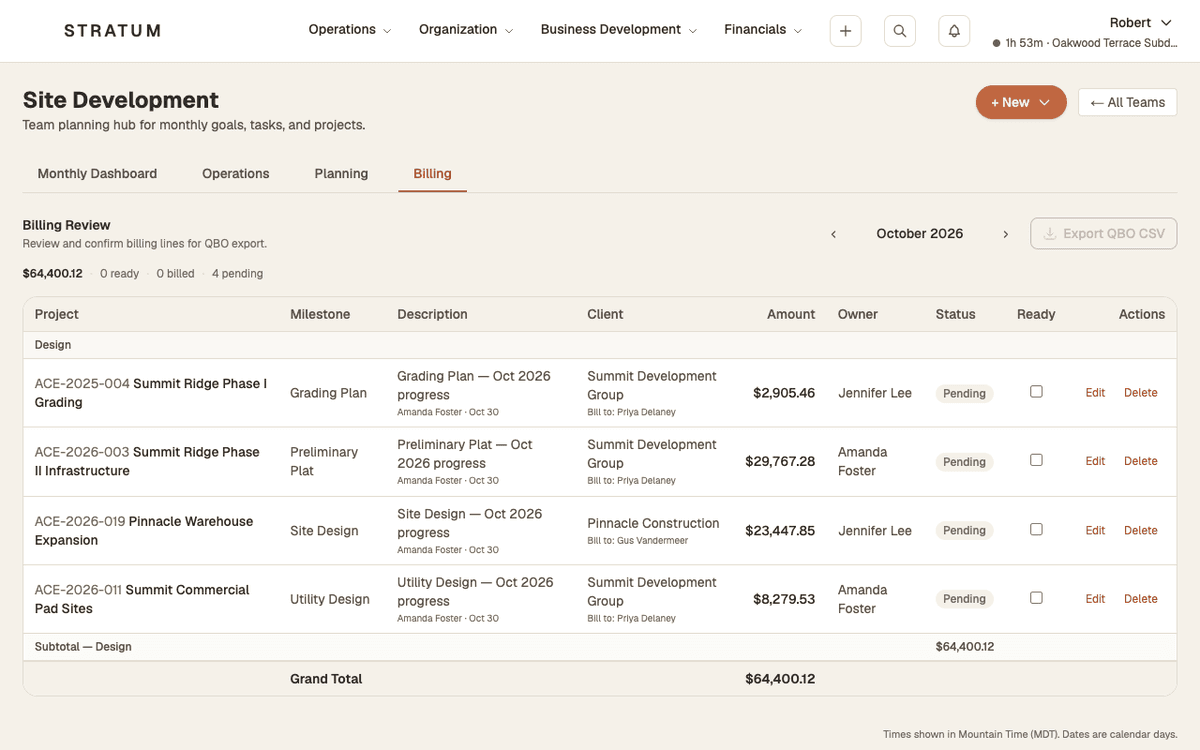
Task: Open the Planning tab
Action: [341, 174]
